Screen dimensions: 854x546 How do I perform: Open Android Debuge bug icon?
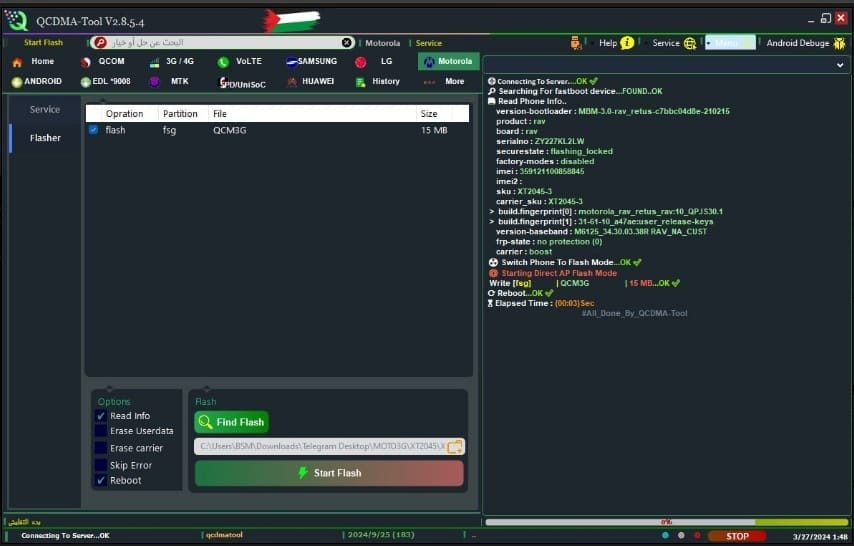(839, 43)
